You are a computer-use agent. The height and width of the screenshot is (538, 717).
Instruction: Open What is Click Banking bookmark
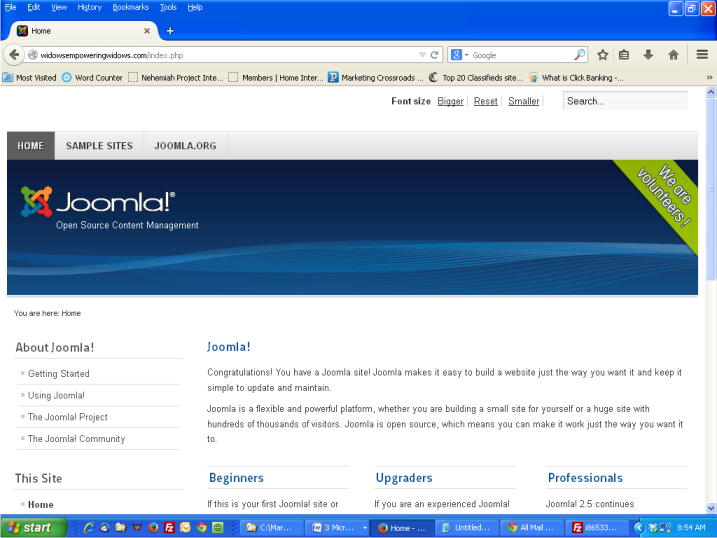pos(576,78)
